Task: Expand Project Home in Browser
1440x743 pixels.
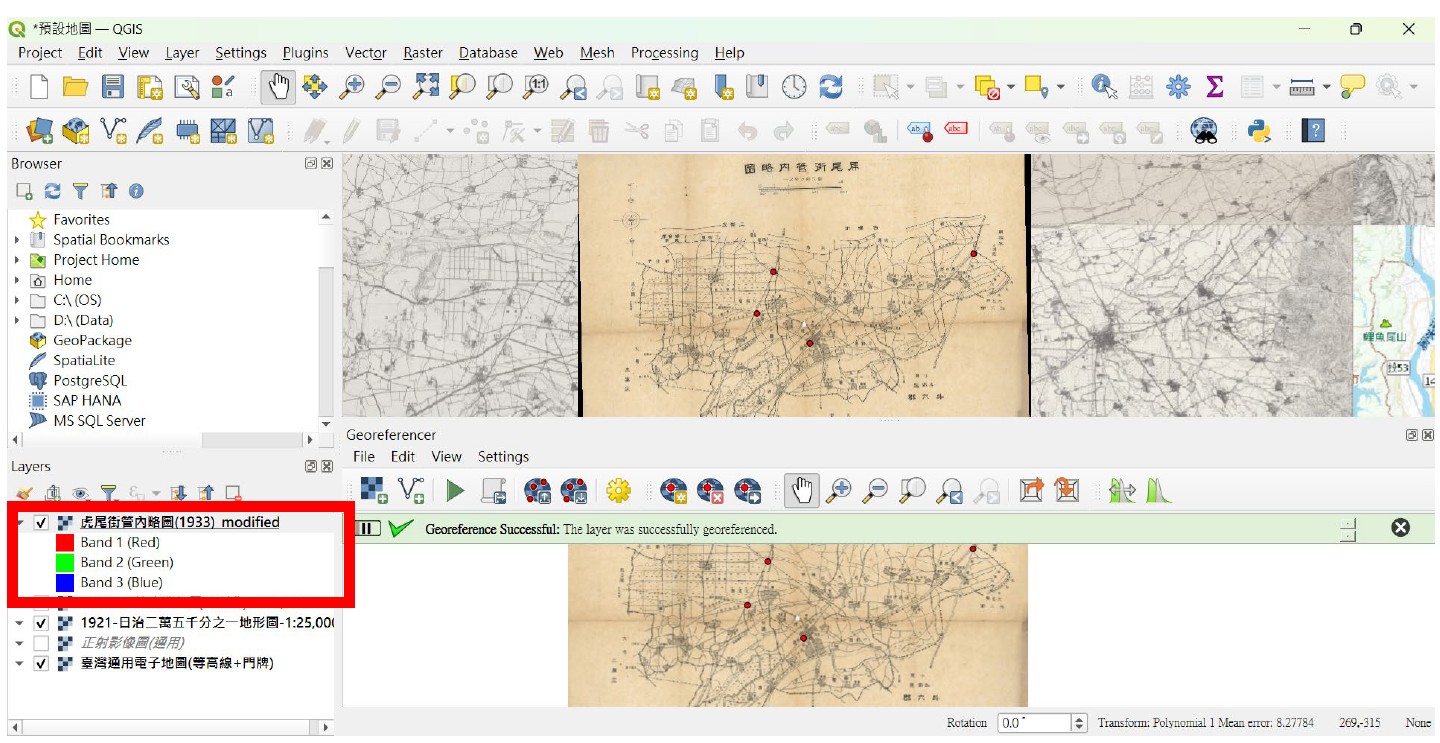Action: coord(17,259)
